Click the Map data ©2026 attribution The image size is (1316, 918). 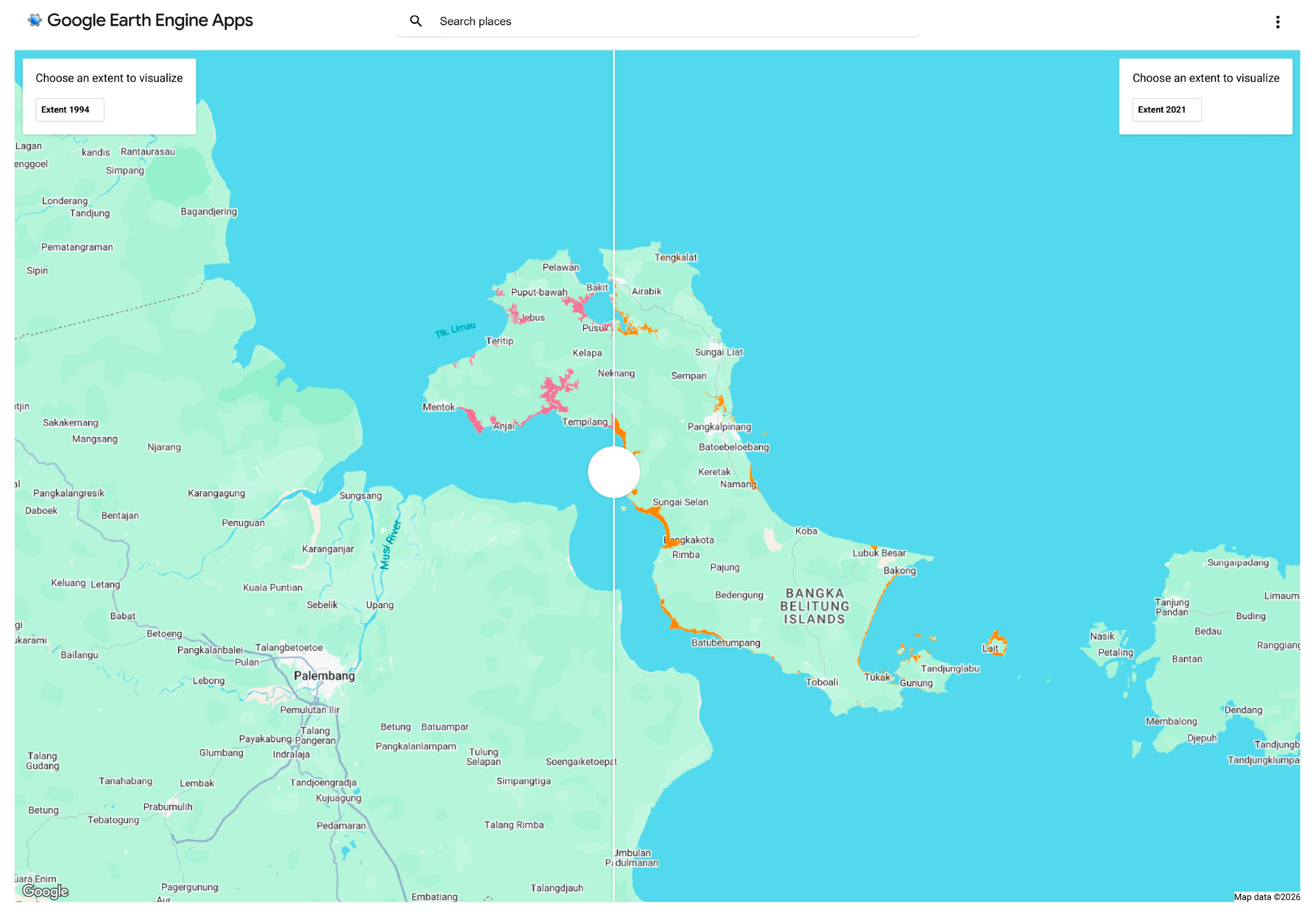(x=1266, y=897)
